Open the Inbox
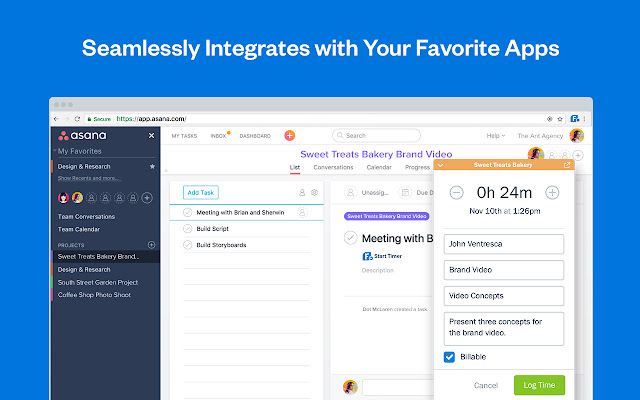 [x=218, y=136]
